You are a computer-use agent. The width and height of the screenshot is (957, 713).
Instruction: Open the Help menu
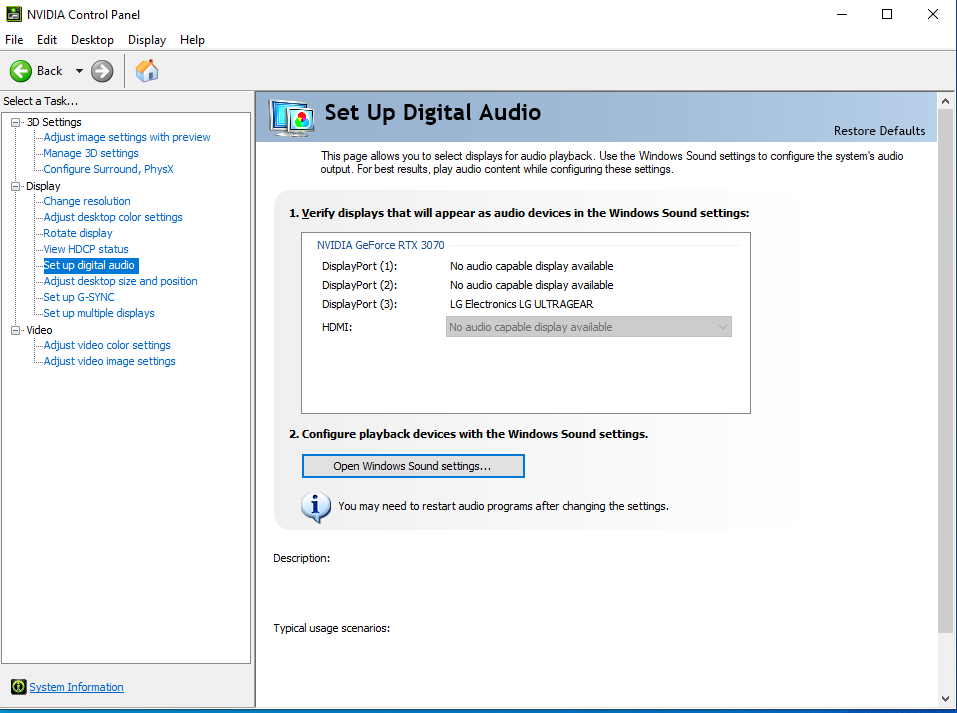(x=192, y=40)
